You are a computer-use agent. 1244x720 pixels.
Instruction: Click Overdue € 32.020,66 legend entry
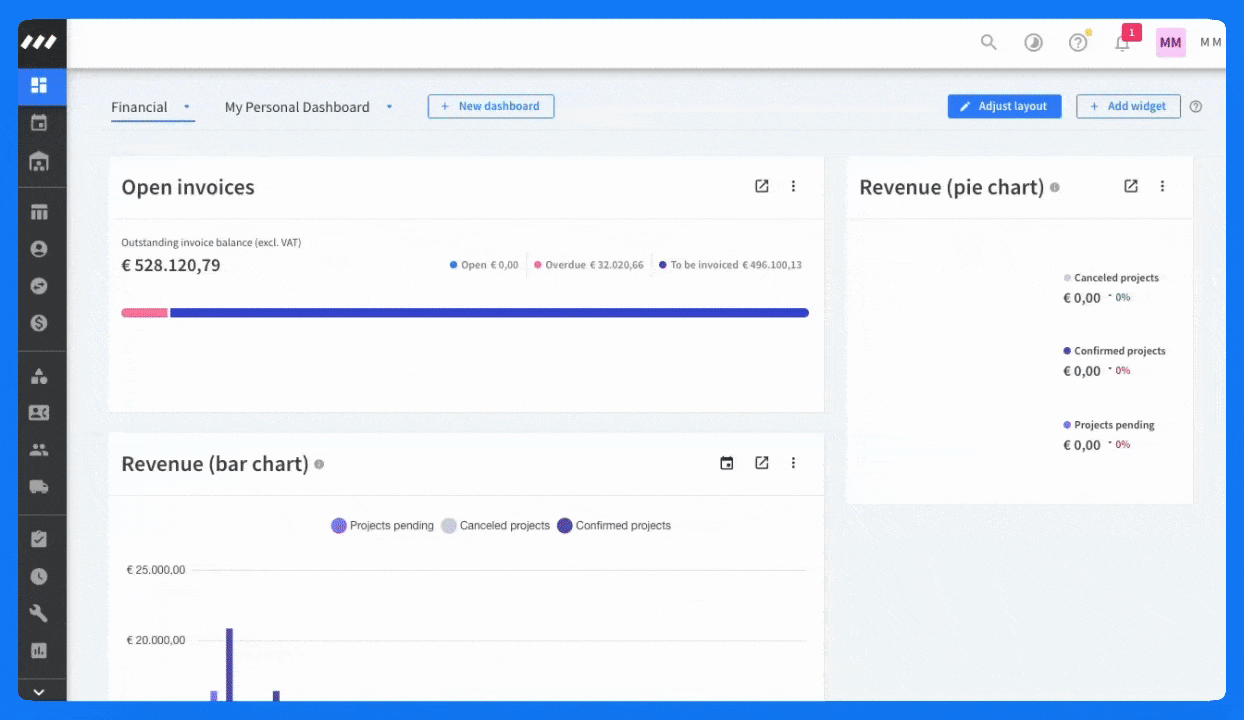[589, 265]
